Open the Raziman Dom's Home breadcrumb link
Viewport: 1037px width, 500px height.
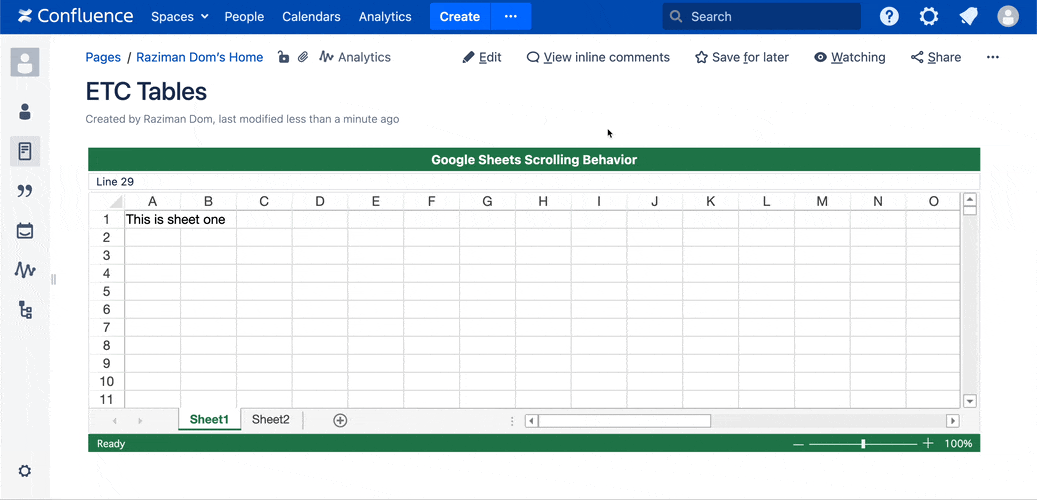pyautogui.click(x=199, y=58)
